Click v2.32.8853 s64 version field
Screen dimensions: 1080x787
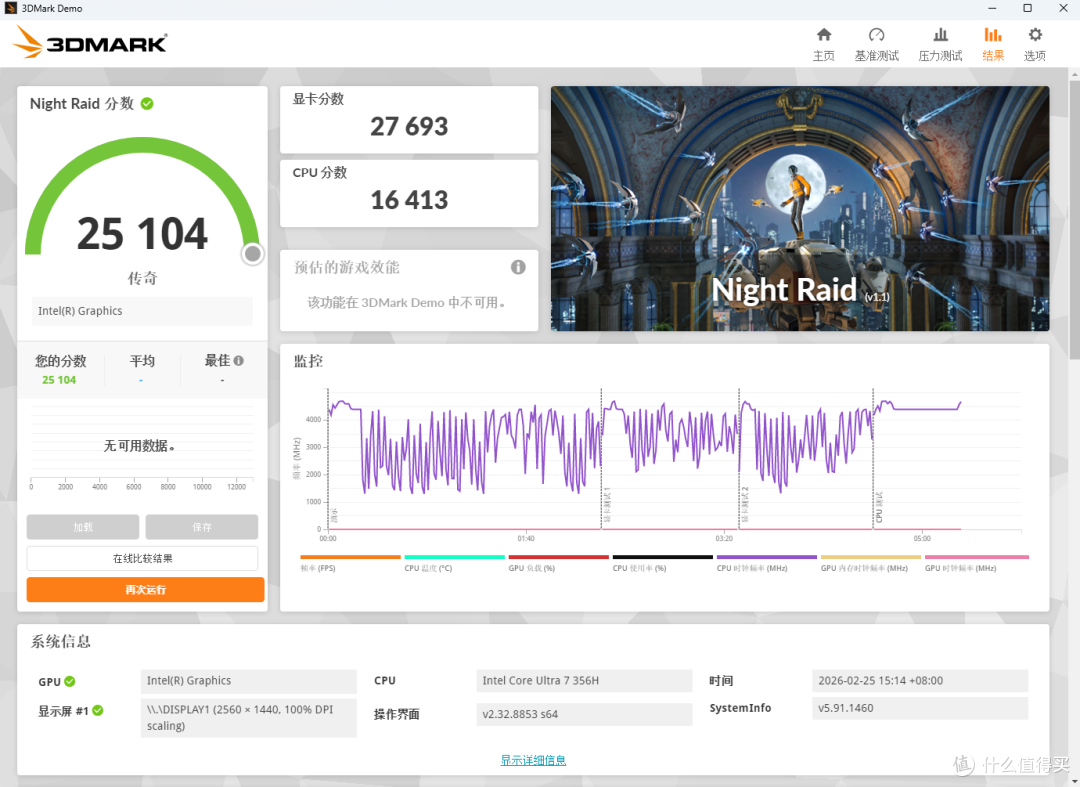tap(584, 714)
